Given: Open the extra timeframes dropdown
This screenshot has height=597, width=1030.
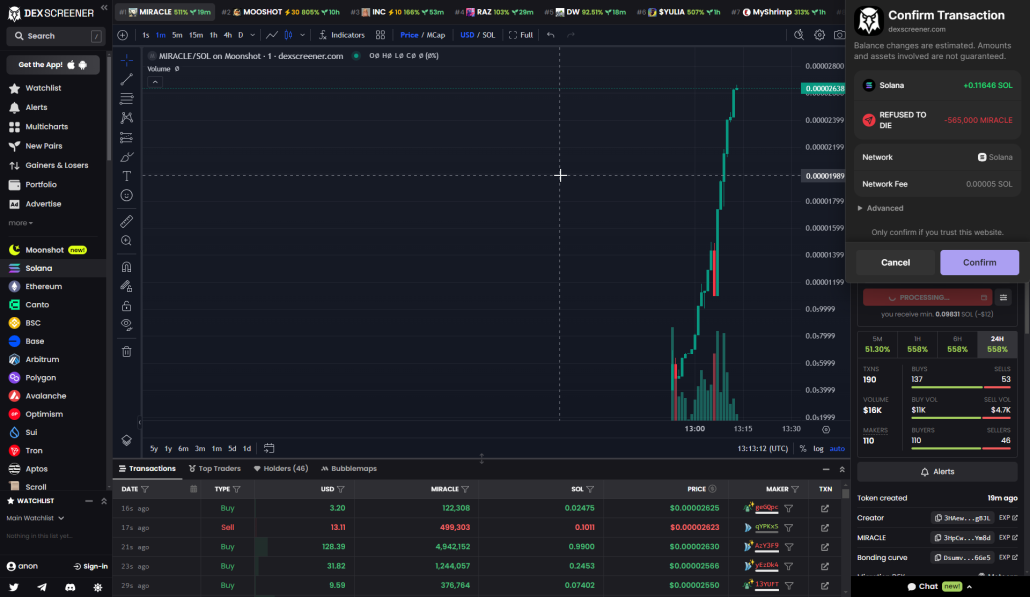Looking at the screenshot, I should click(253, 34).
